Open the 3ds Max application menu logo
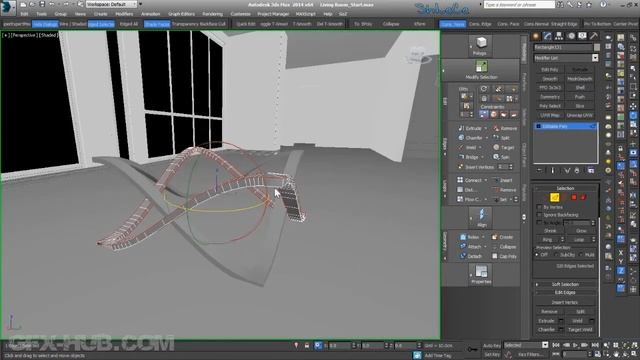Image resolution: width=640 pixels, height=360 pixels. (x=7, y=7)
